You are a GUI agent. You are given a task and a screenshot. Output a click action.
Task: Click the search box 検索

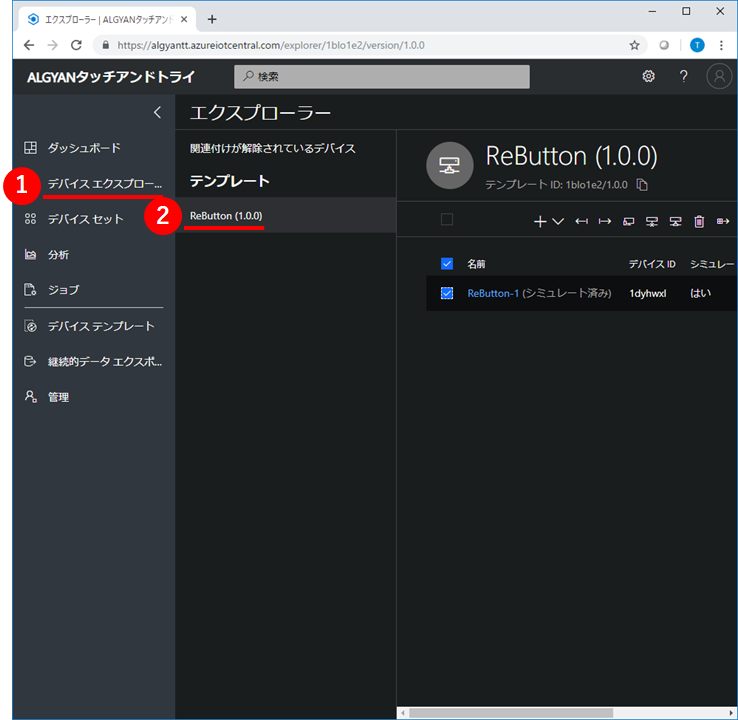click(x=382, y=77)
